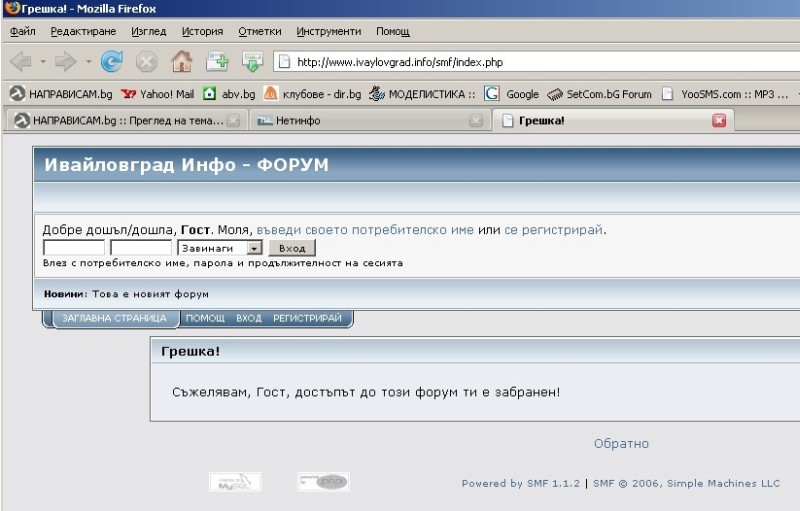Click the page icon in address bar

[285, 62]
